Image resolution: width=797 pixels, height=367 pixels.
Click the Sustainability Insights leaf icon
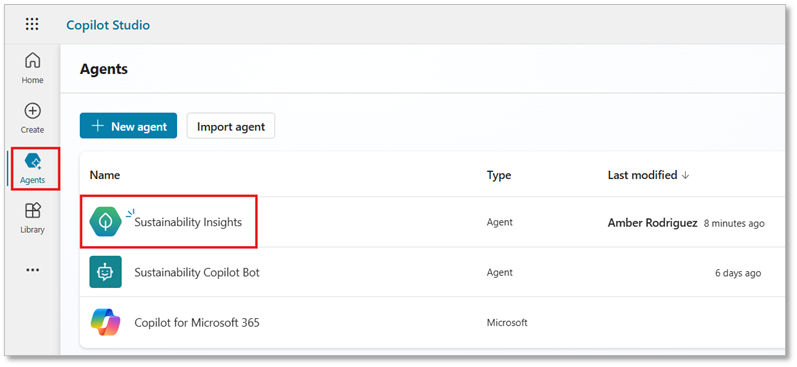[105, 222]
